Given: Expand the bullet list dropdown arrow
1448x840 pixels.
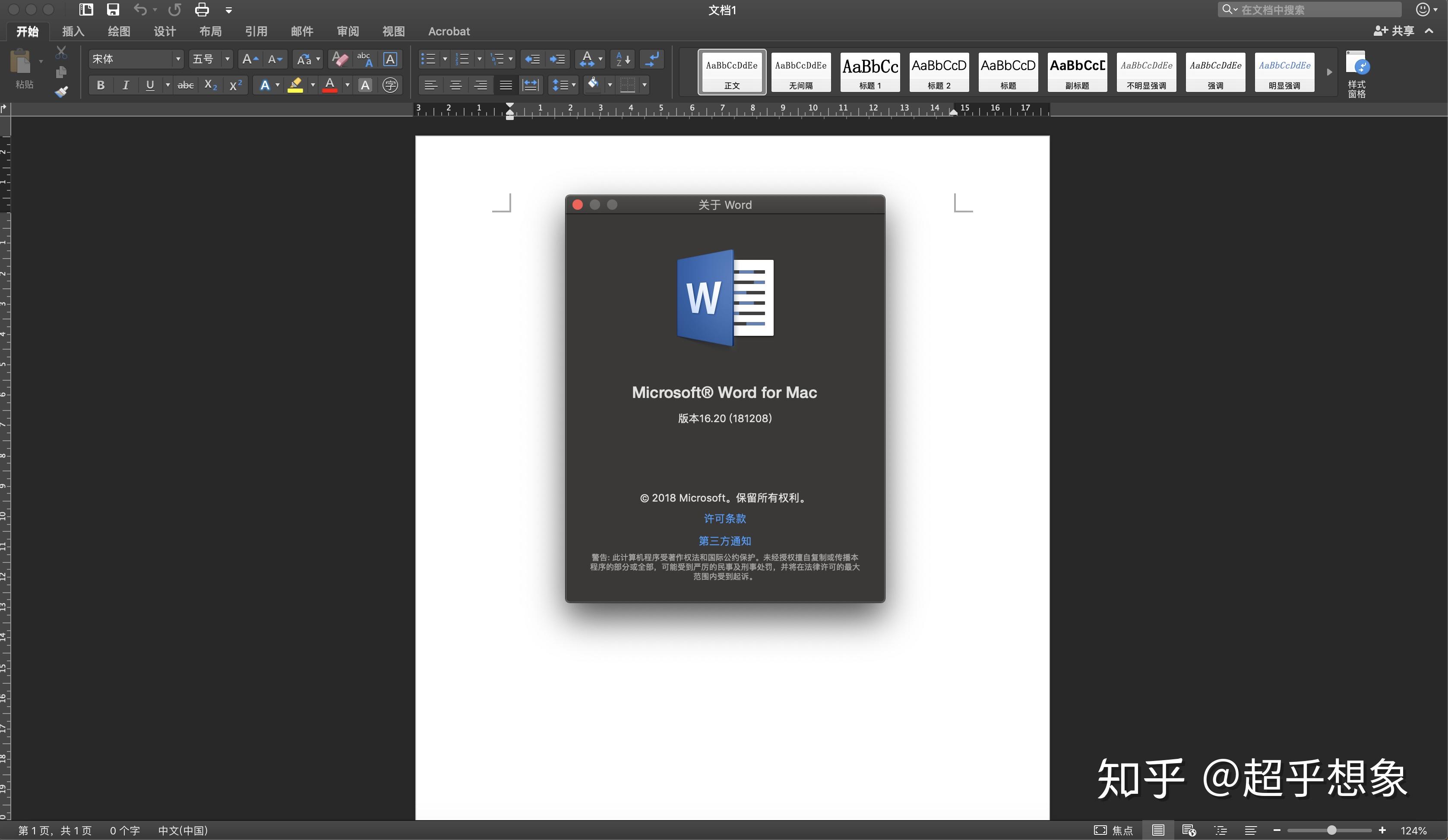Looking at the screenshot, I should pos(445,59).
